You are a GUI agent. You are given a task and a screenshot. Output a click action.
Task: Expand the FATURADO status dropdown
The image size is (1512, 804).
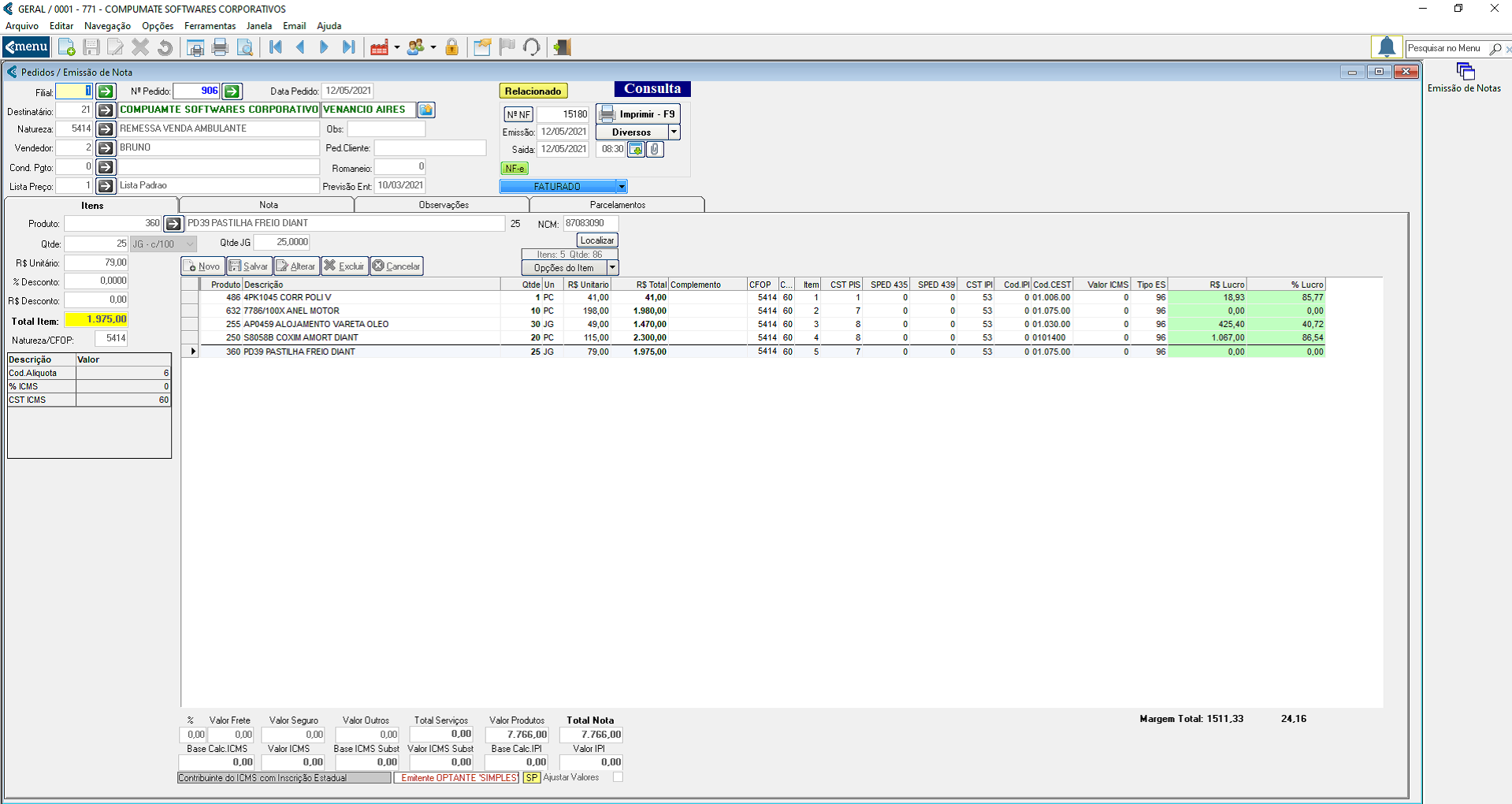click(622, 187)
